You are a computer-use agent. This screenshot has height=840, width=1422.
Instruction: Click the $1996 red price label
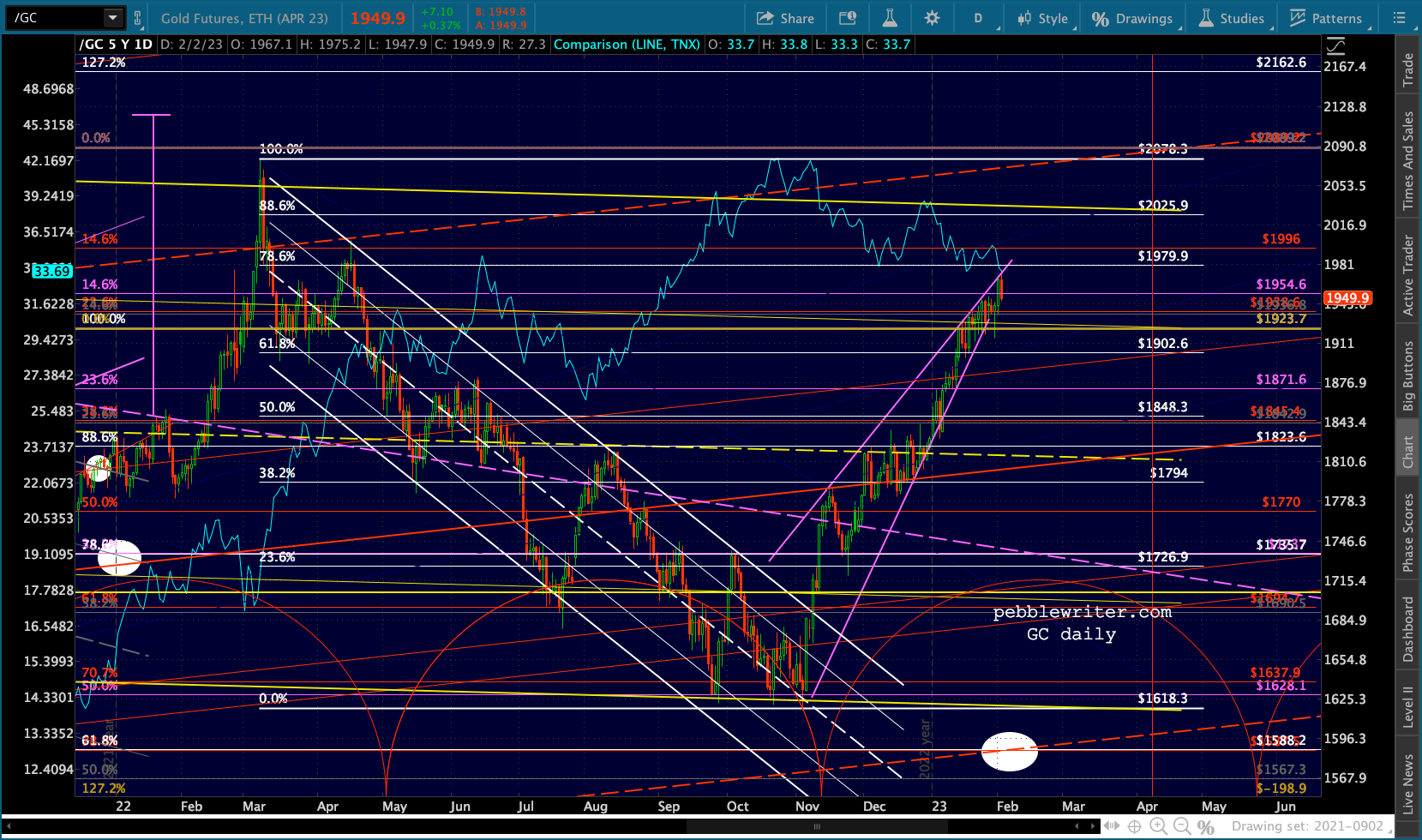coord(1281,238)
